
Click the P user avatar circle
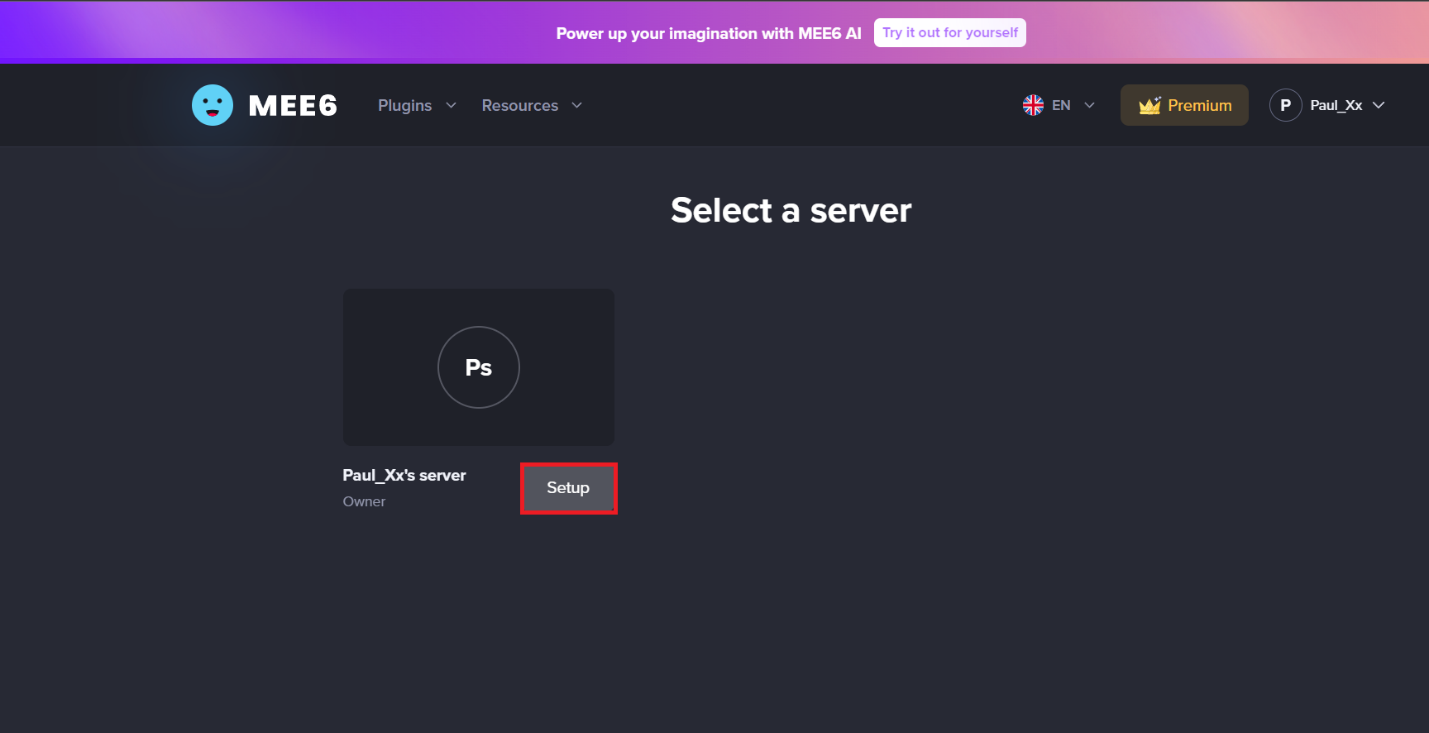[1286, 105]
